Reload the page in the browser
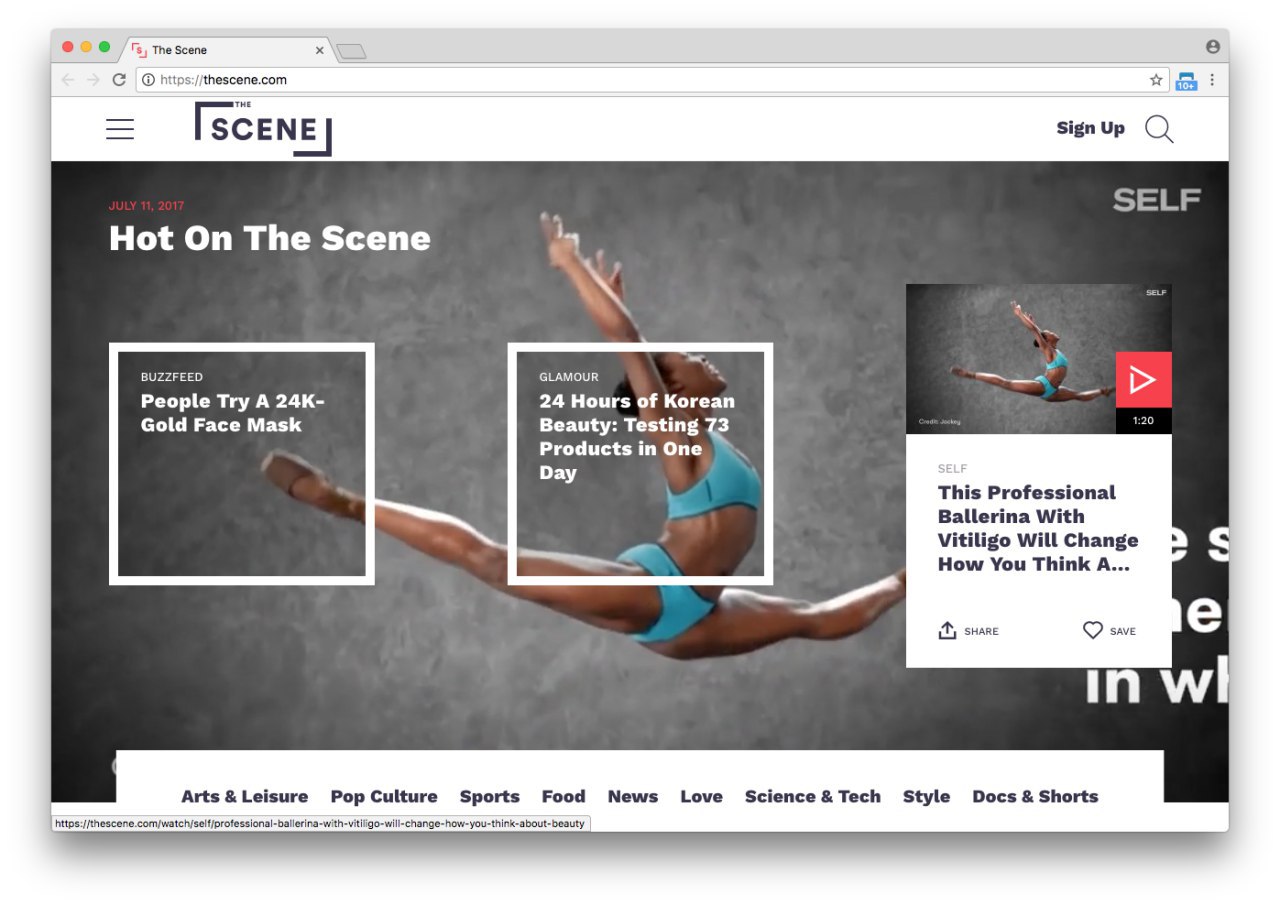This screenshot has width=1280, height=905. click(119, 80)
